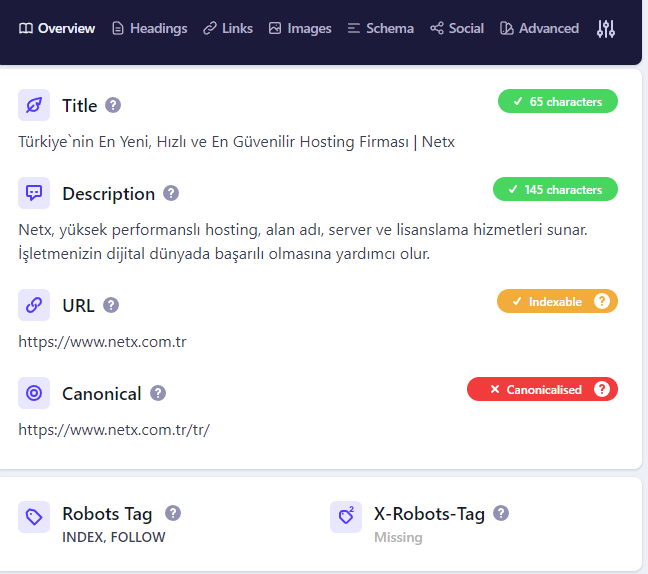Click the INDEX, FOLLOW value
The height and width of the screenshot is (574, 648).
(114, 537)
